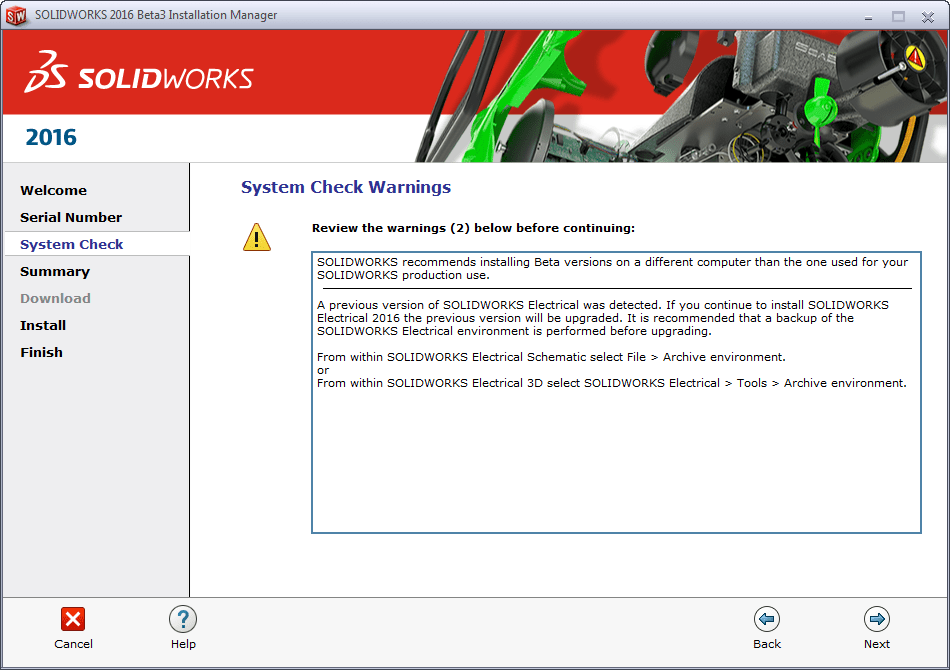Click the greyed-out Download step
Image resolution: width=950 pixels, height=670 pixels.
click(x=55, y=298)
